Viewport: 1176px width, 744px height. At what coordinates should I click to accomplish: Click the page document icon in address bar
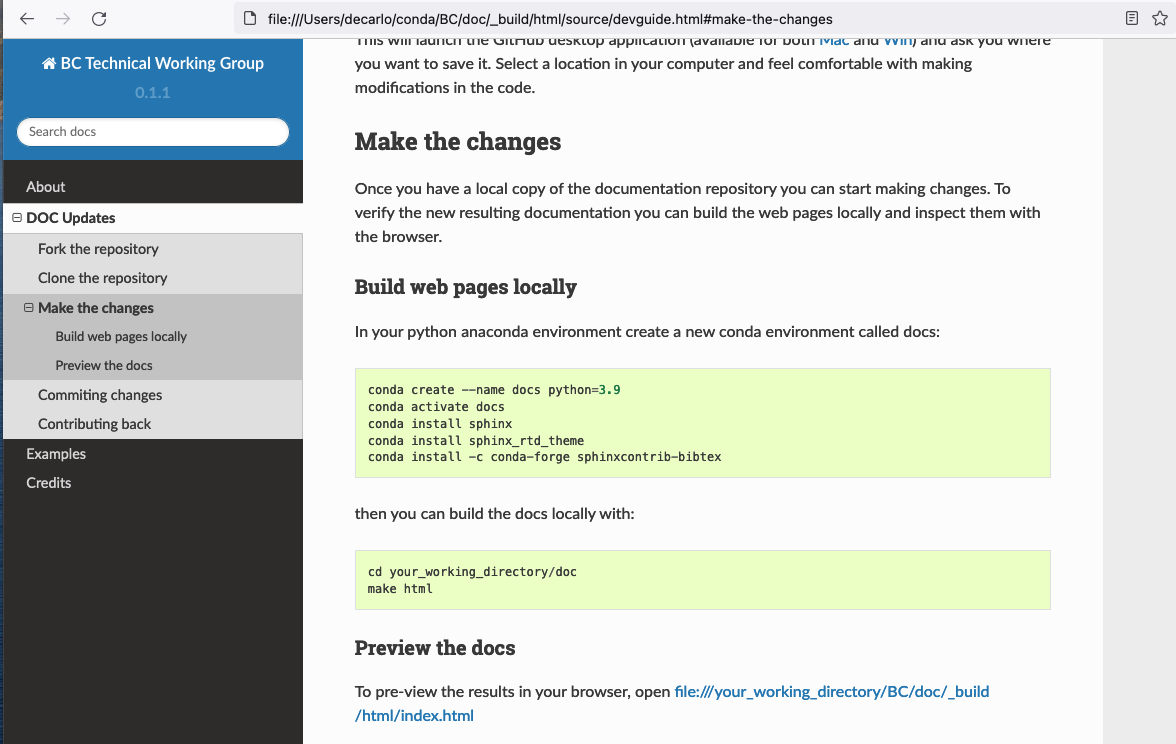click(x=250, y=19)
